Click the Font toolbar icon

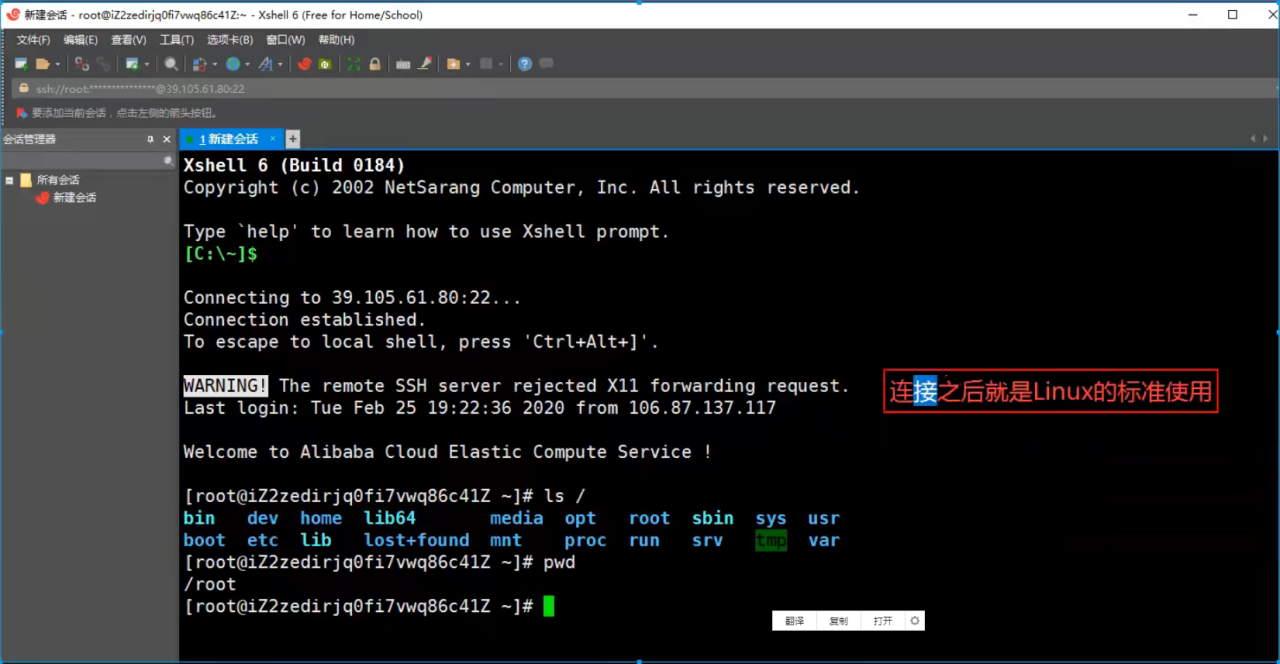[x=265, y=64]
